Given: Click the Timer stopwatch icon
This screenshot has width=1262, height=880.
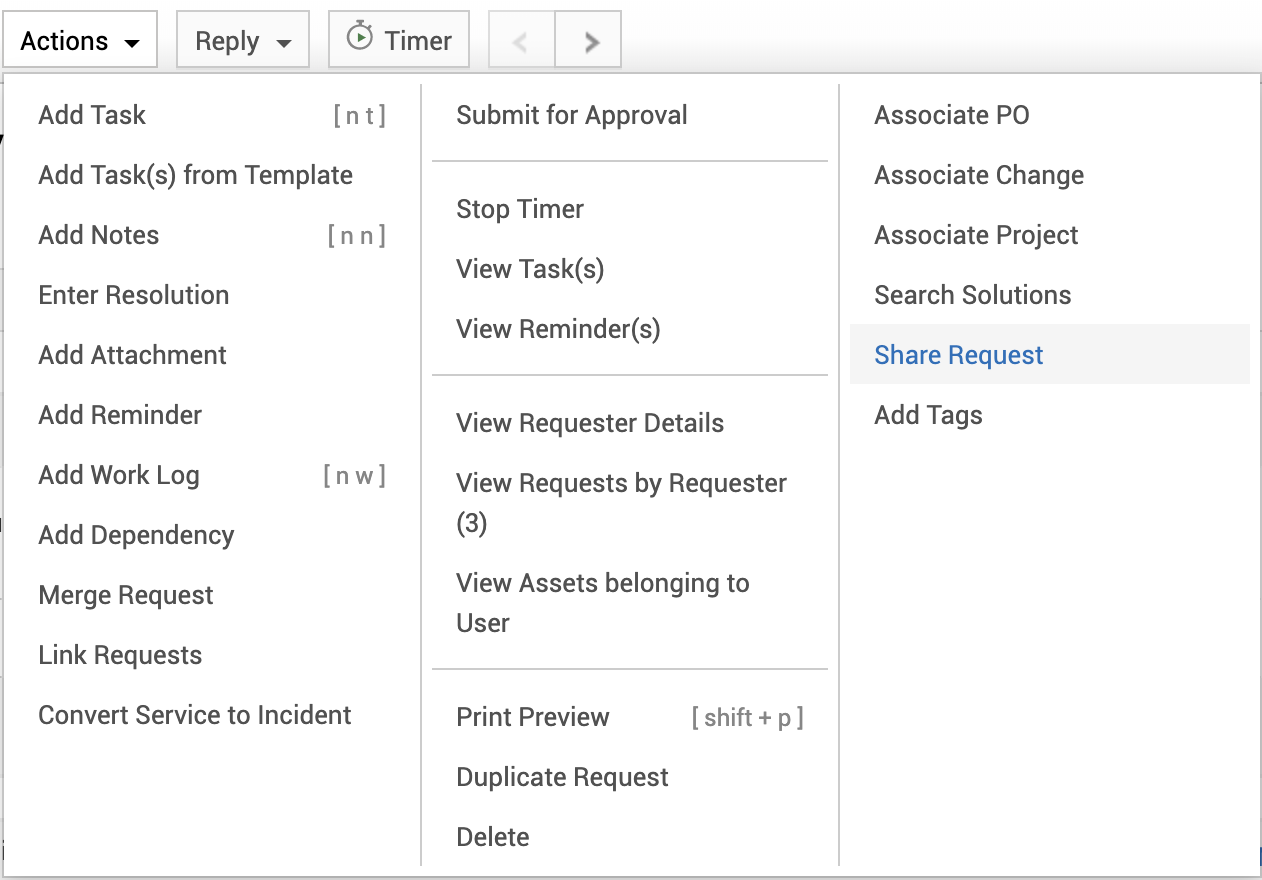Looking at the screenshot, I should 359,39.
